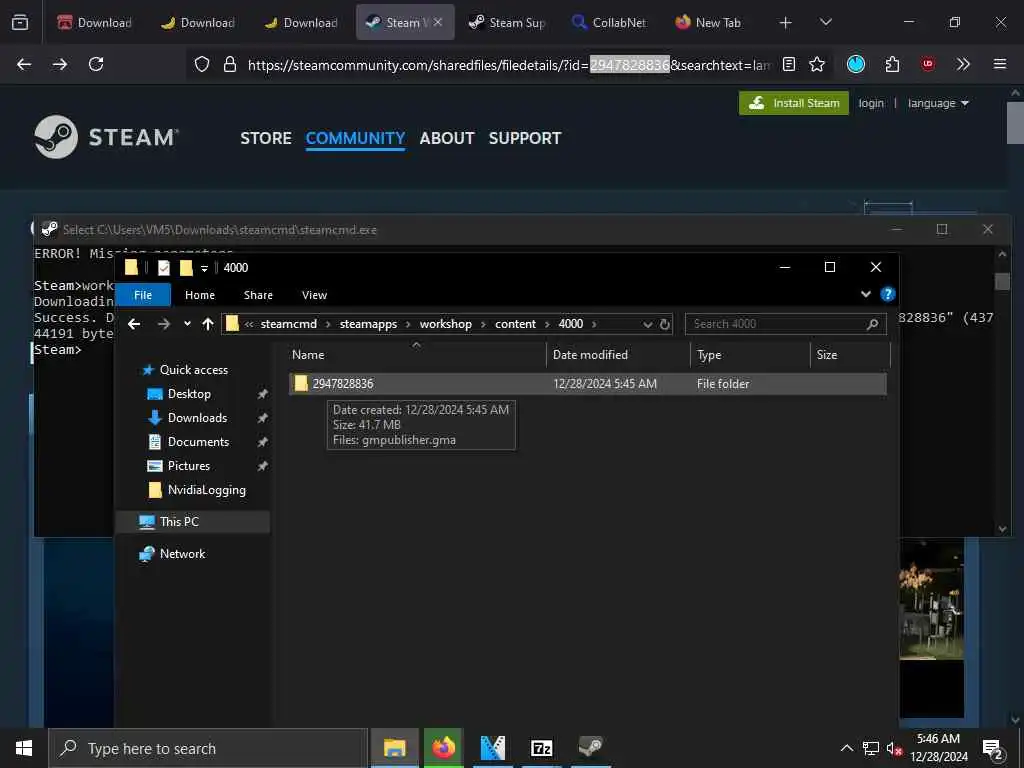The image size is (1024, 768).
Task: Switch to CollabNet tab
Action: point(609,23)
